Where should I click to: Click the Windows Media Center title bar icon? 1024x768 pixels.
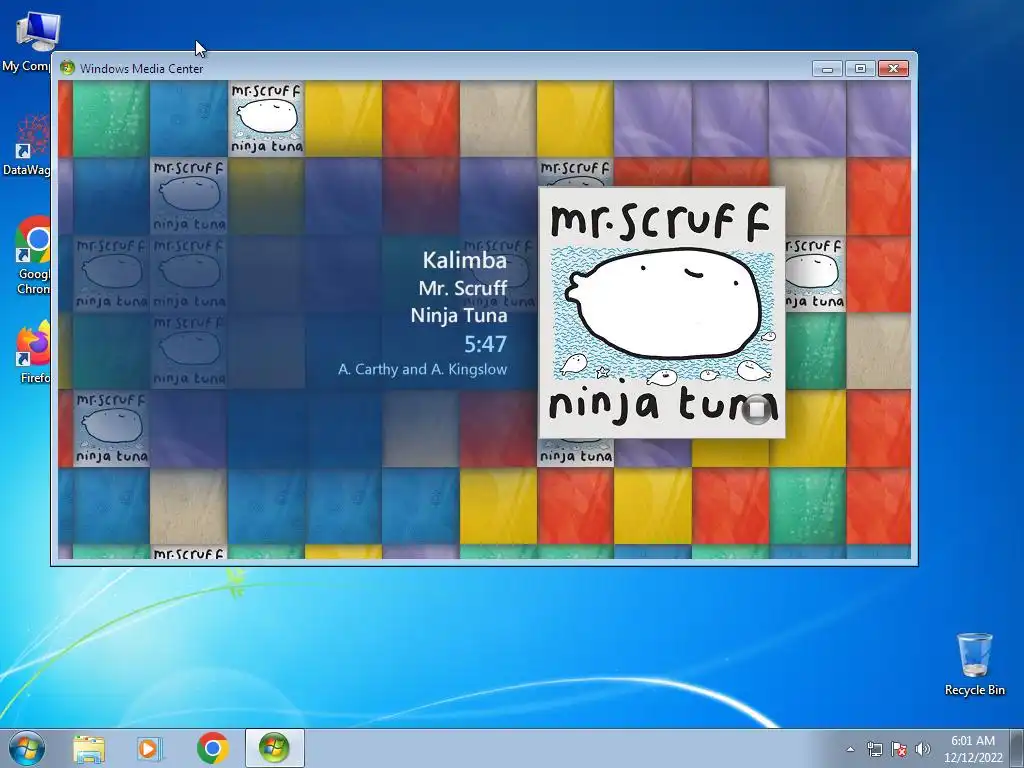(x=67, y=68)
